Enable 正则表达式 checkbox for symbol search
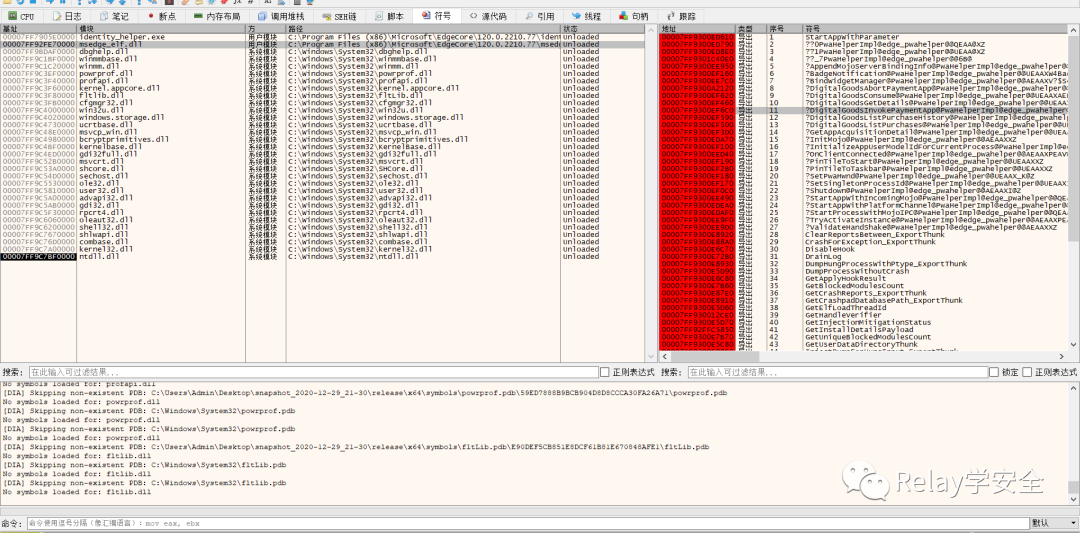The height and width of the screenshot is (533, 1080). (1027, 372)
